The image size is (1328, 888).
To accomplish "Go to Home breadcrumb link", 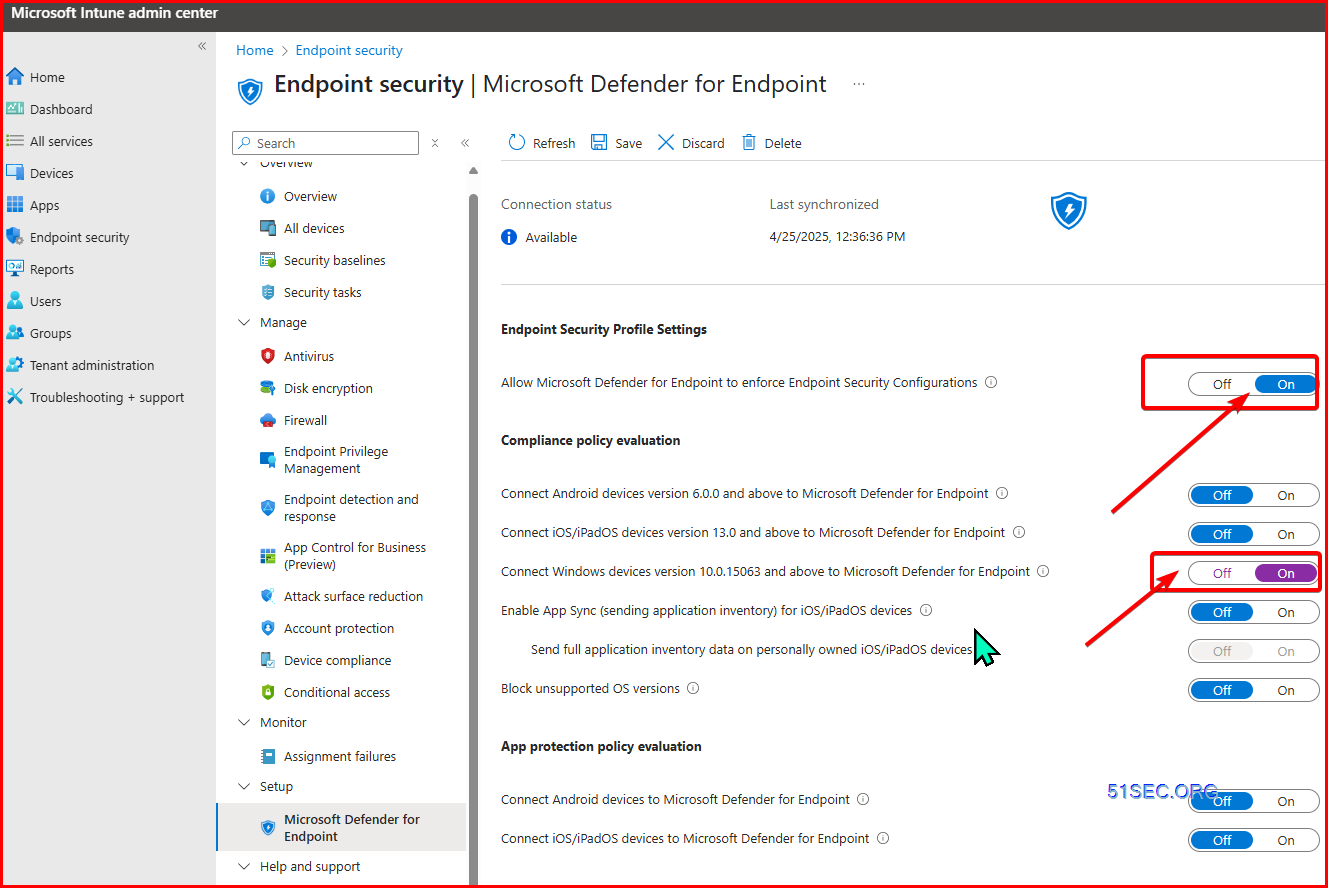I will pyautogui.click(x=254, y=50).
